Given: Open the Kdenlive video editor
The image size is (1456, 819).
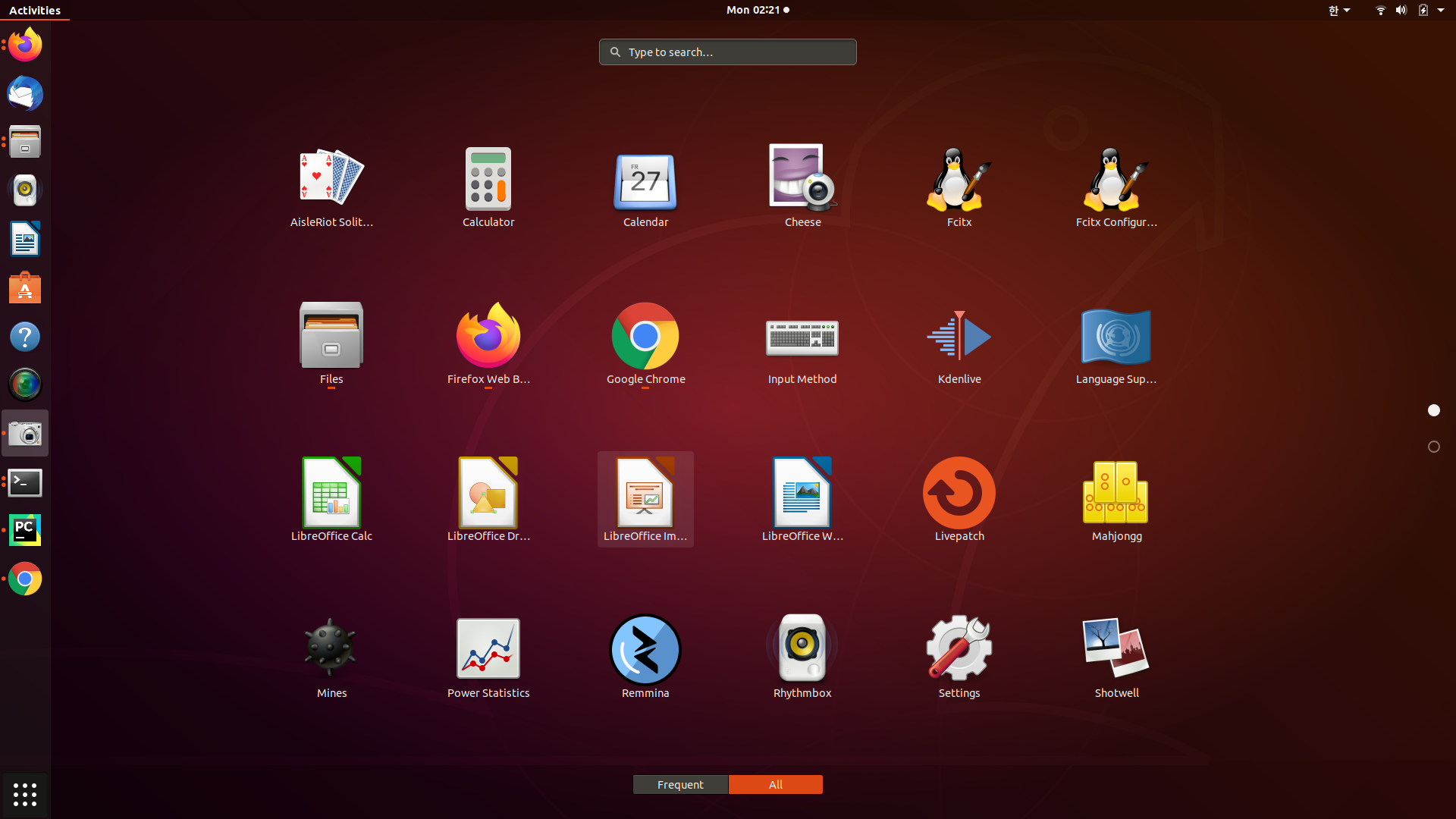Looking at the screenshot, I should pyautogui.click(x=959, y=345).
